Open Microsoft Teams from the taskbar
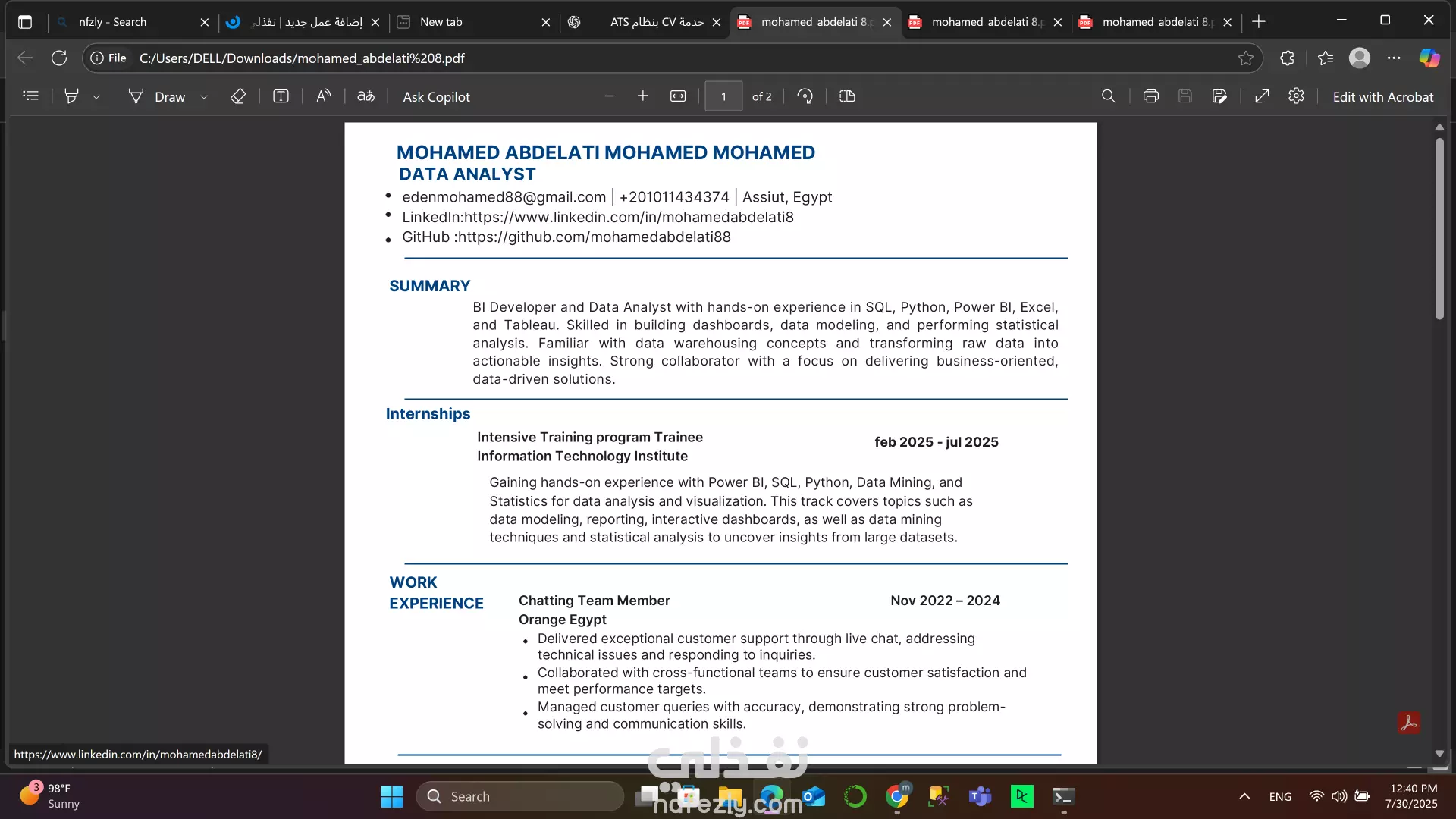The width and height of the screenshot is (1456, 819). [x=981, y=796]
